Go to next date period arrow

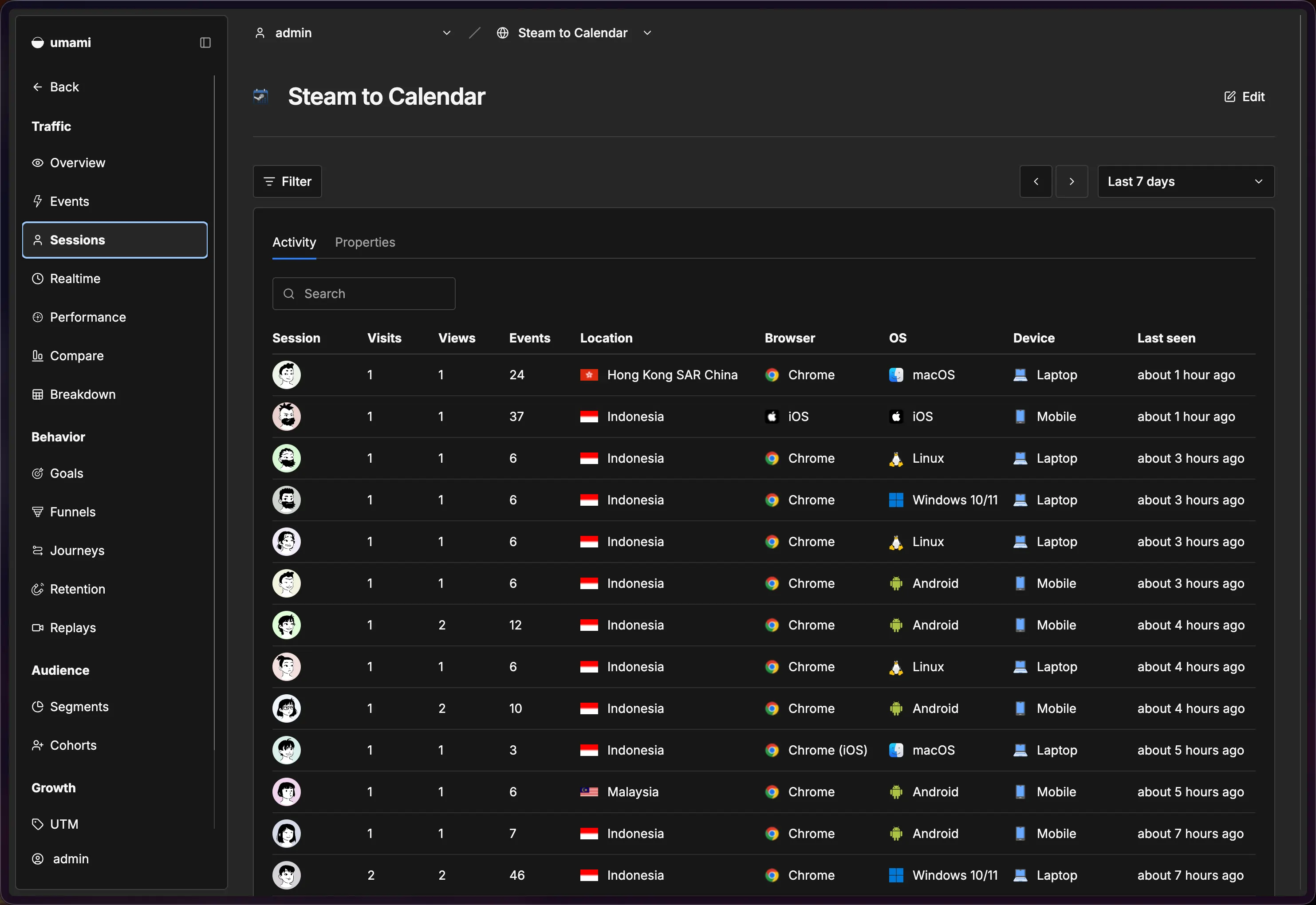click(1072, 181)
